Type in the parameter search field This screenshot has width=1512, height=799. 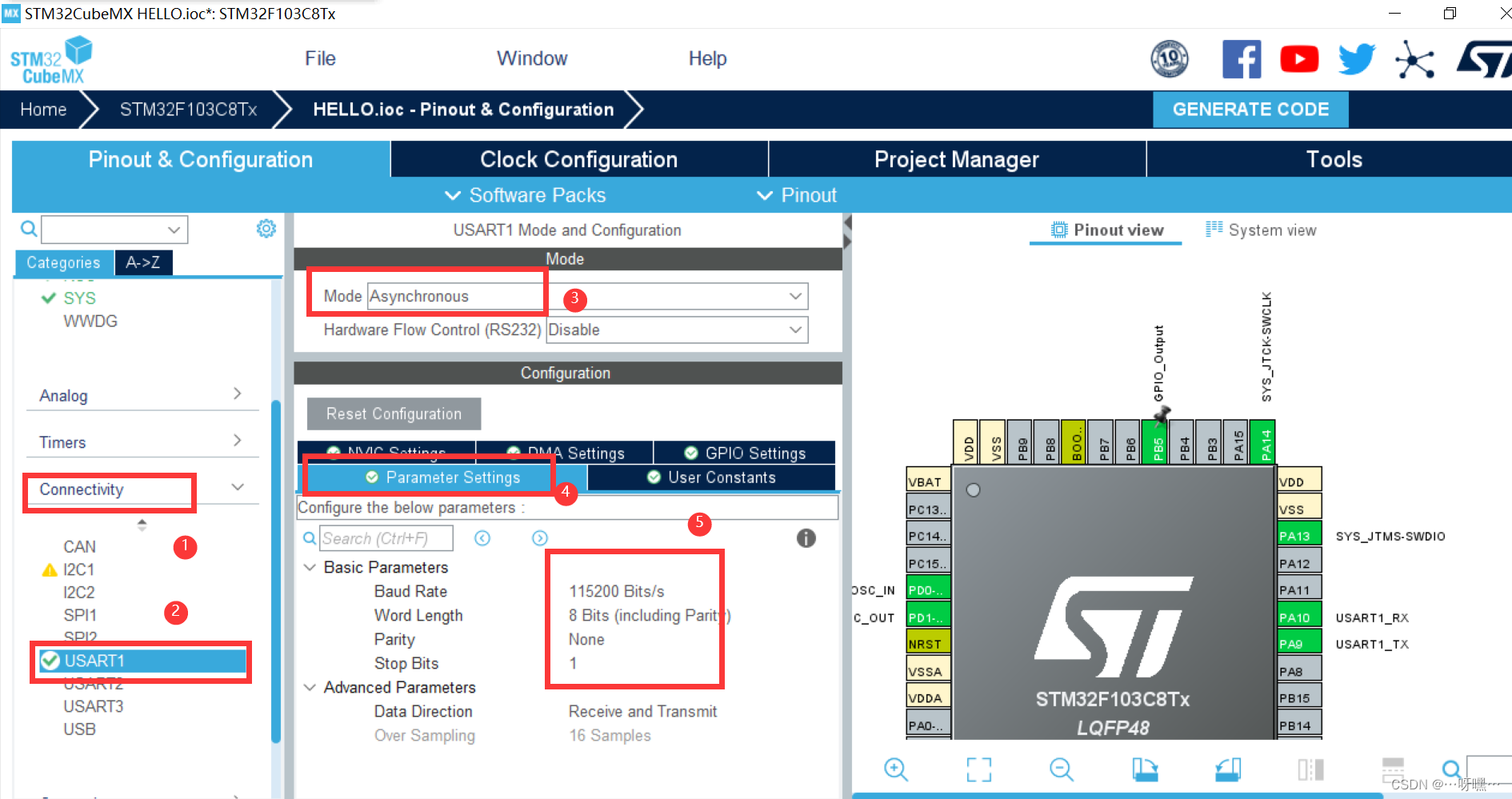pyautogui.click(x=386, y=537)
